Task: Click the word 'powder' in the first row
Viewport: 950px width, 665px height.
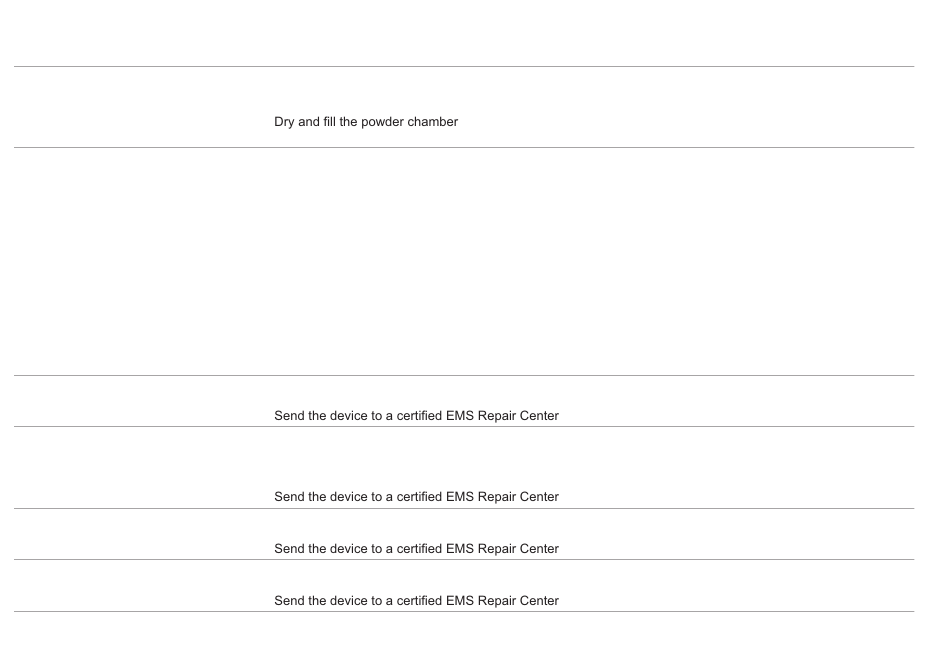Action: click(x=382, y=122)
